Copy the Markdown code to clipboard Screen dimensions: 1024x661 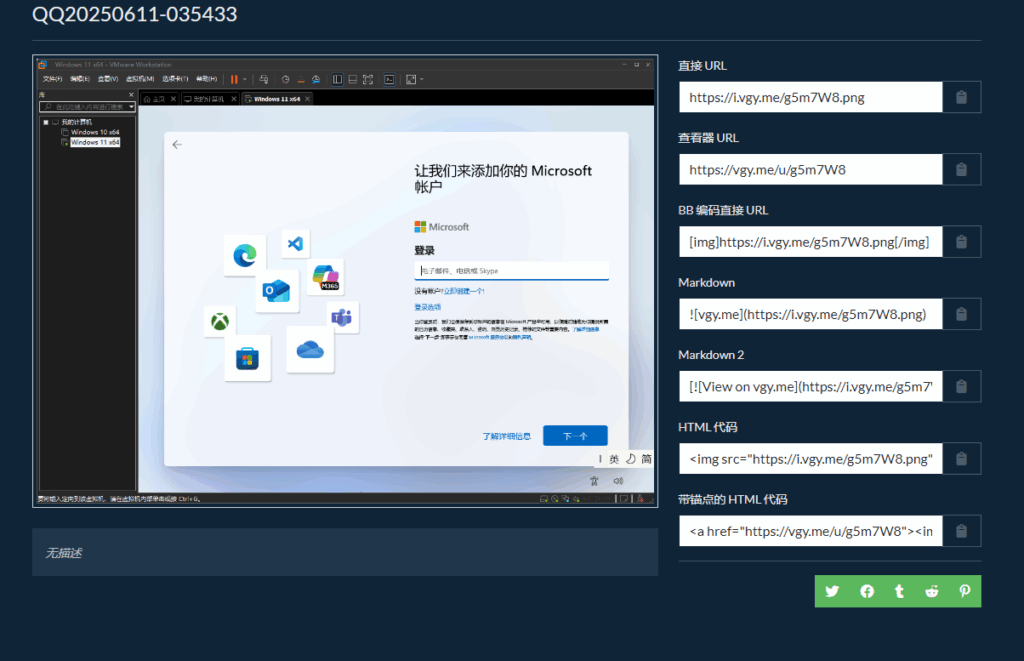961,314
